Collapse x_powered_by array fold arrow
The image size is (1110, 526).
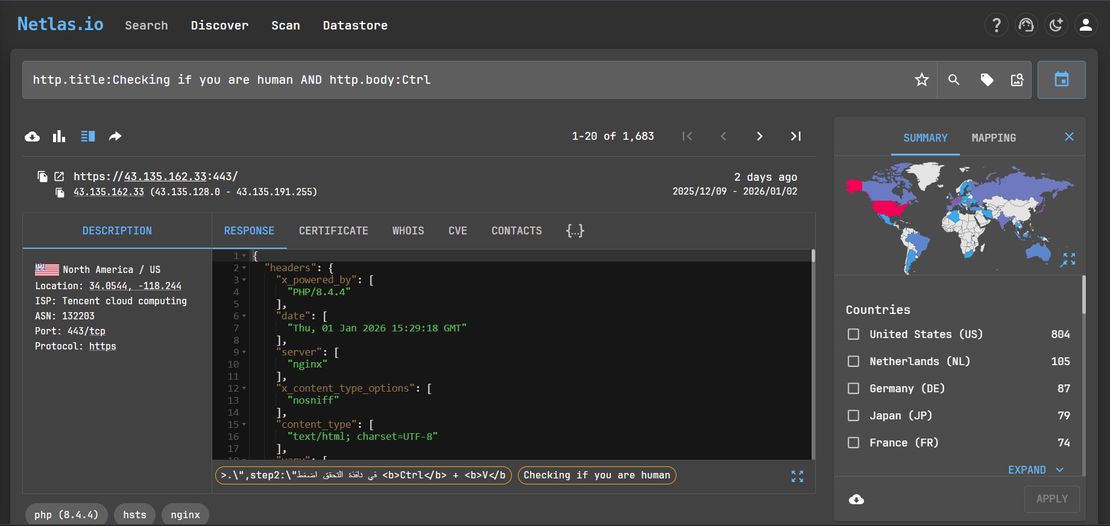click(x=244, y=280)
